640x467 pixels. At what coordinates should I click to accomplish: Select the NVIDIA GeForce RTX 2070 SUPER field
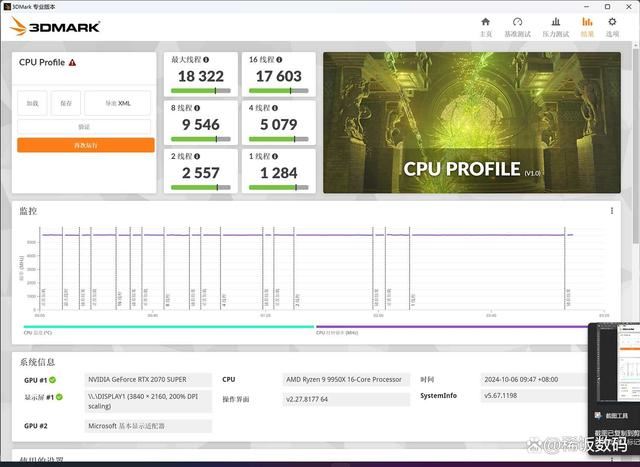(x=148, y=380)
